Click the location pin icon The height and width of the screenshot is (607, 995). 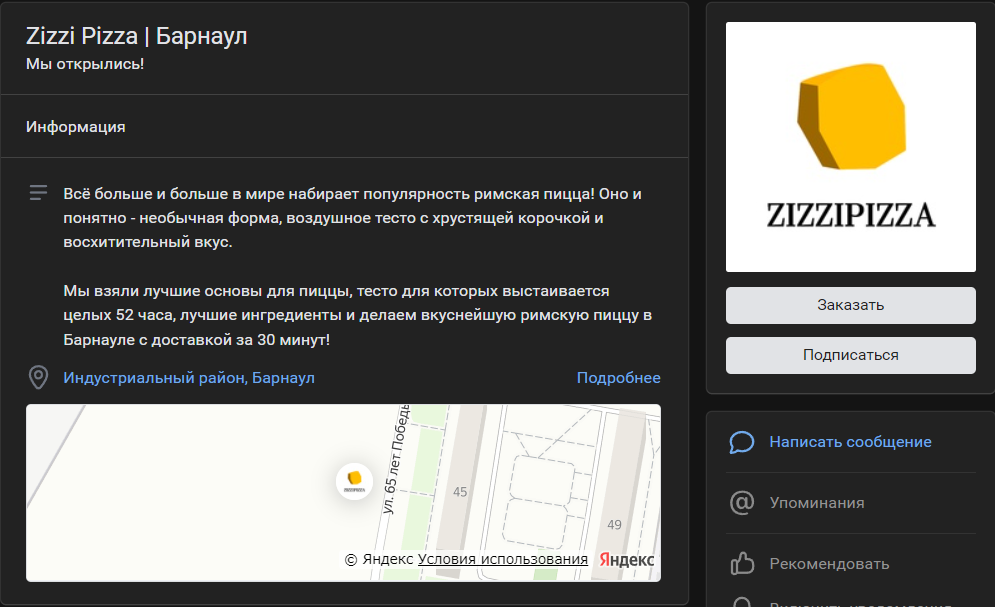click(38, 377)
